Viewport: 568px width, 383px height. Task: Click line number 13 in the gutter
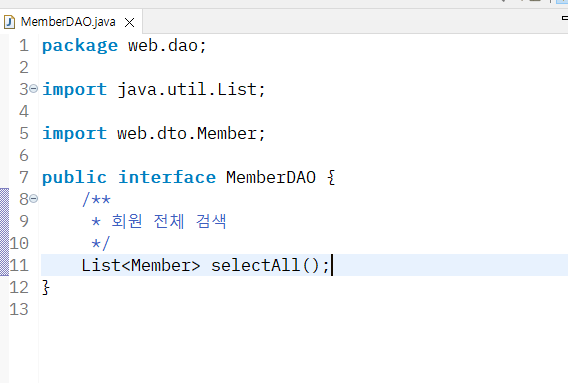pos(19,309)
